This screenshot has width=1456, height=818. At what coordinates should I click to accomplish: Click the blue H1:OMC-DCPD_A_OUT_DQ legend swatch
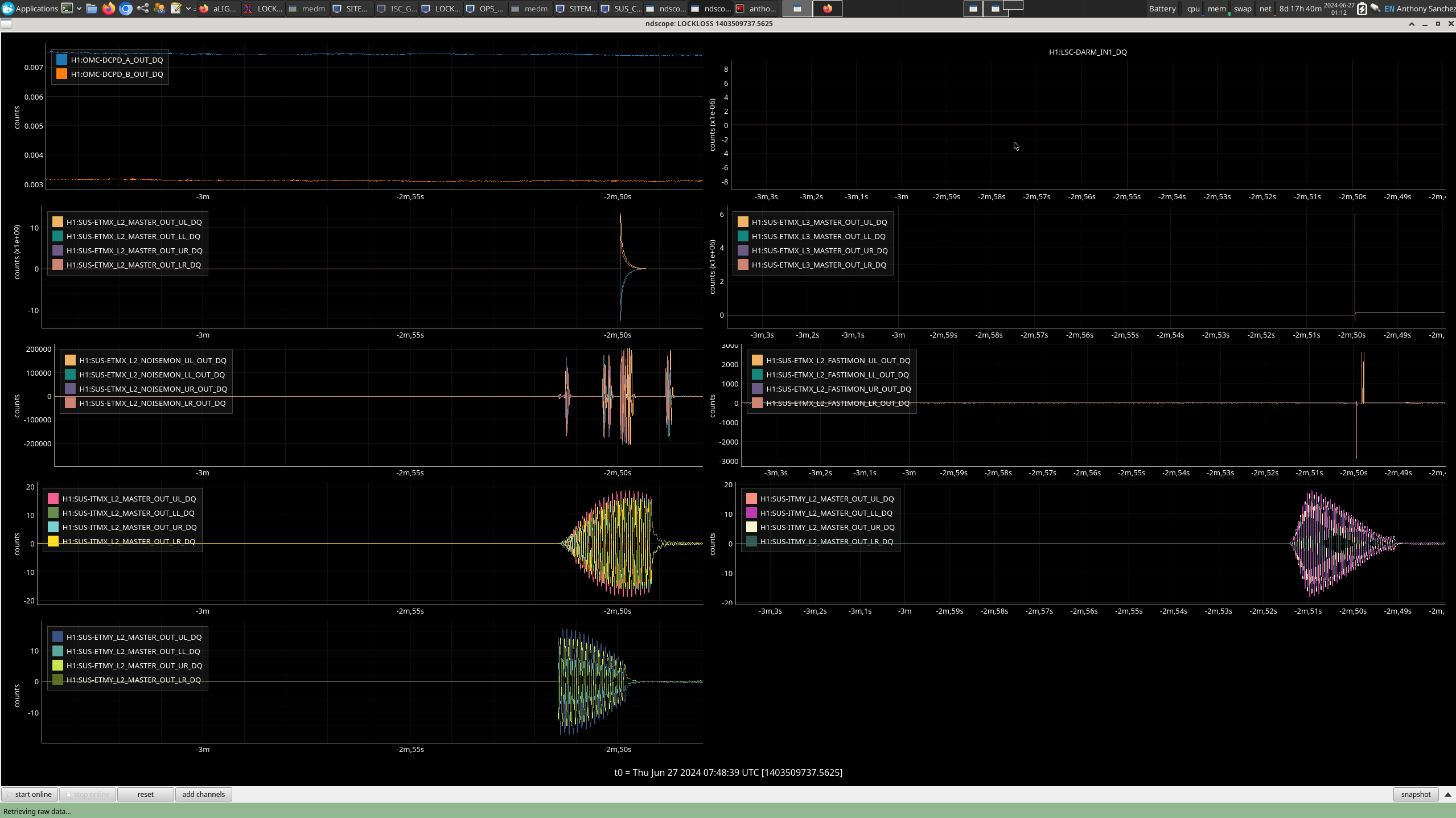click(61, 59)
